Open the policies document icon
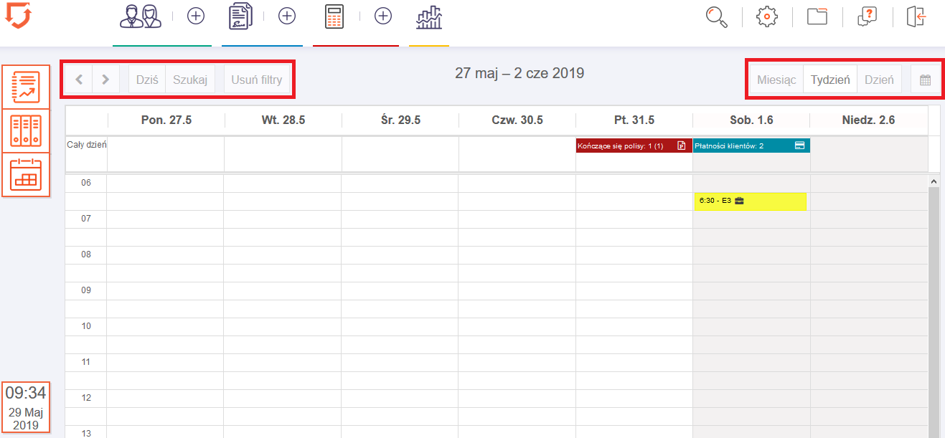Viewport: 945px width, 438px height. (240, 17)
